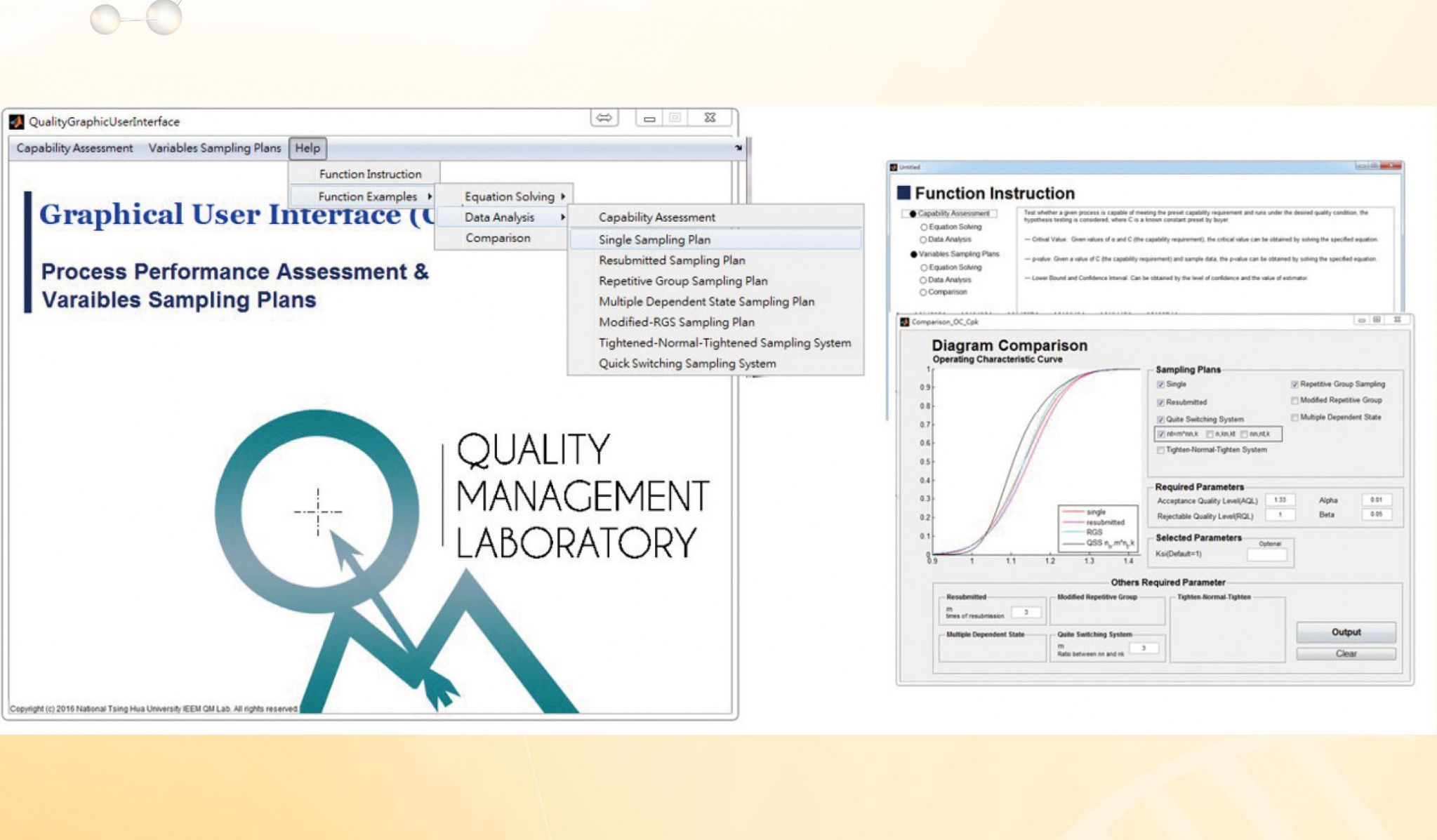
Task: Open the Variables Sampling Plans menu in the menu bar
Action: pos(214,148)
